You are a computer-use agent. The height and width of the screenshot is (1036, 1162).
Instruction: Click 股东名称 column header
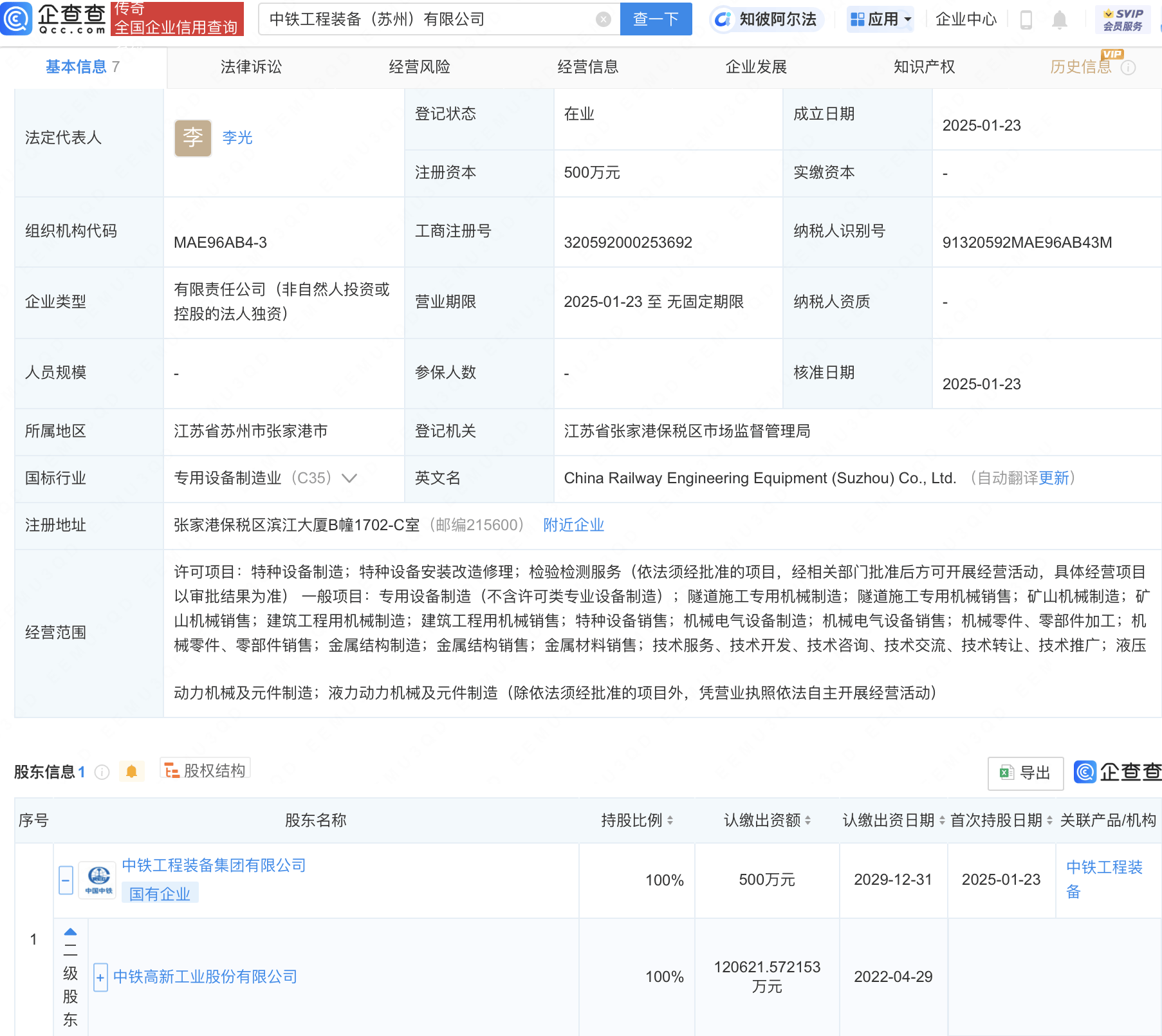pos(316,820)
